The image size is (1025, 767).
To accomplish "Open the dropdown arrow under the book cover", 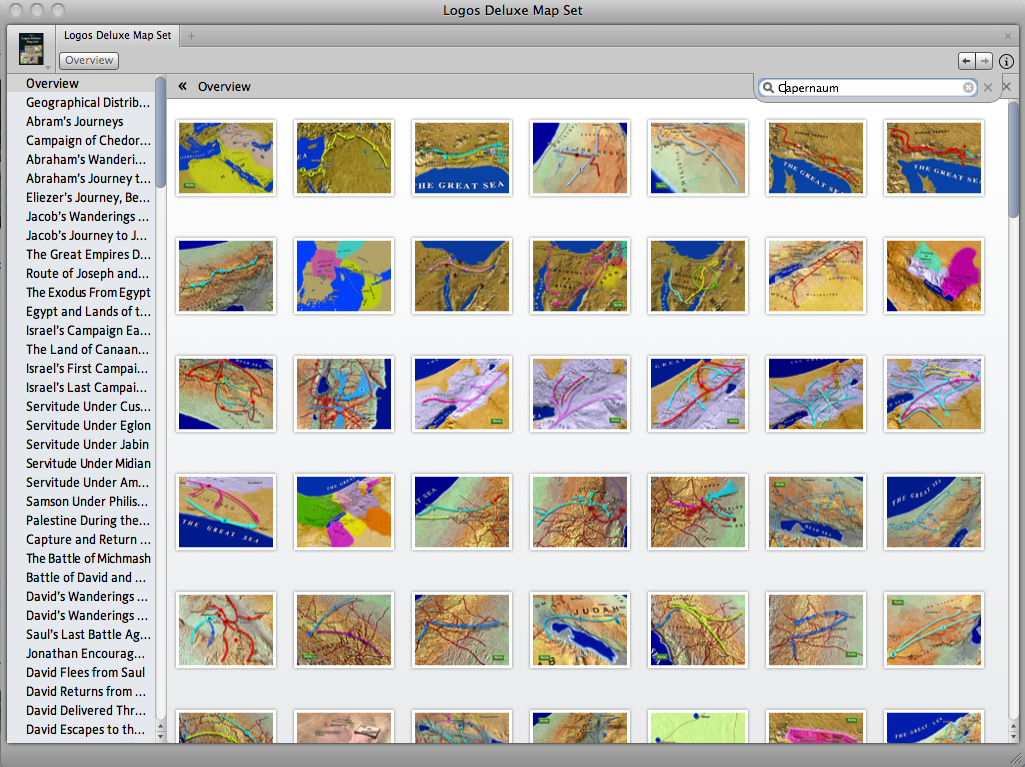I will pyautogui.click(x=48, y=66).
